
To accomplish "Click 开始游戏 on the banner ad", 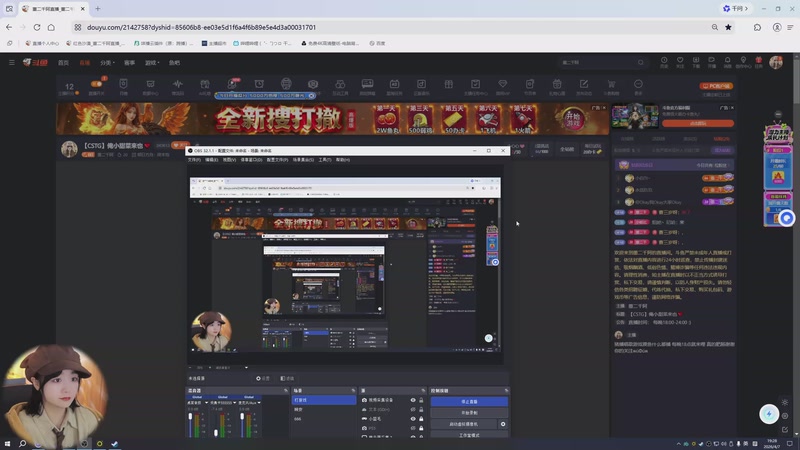I will click(x=572, y=118).
